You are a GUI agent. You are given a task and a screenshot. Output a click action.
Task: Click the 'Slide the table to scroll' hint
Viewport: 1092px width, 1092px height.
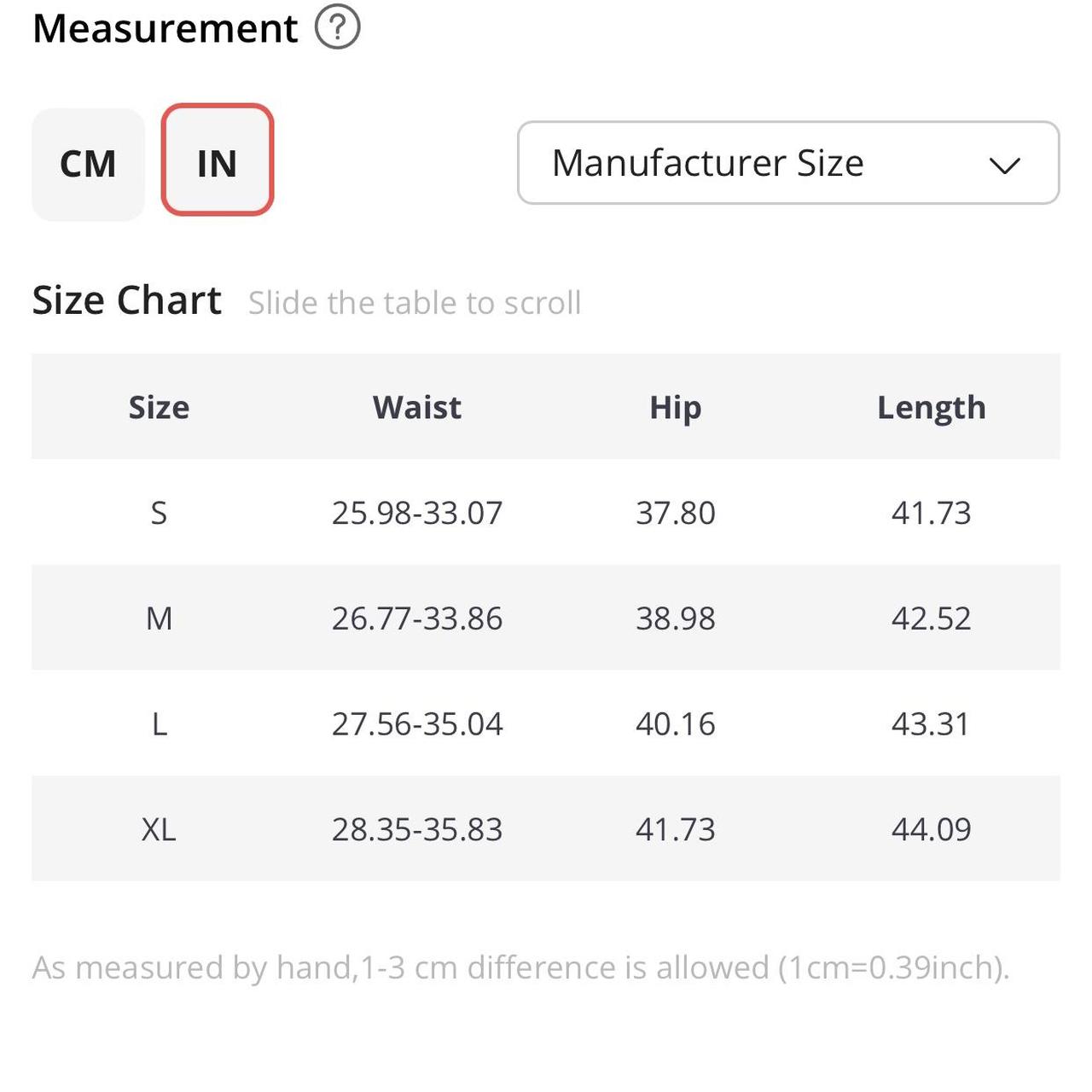coord(415,303)
